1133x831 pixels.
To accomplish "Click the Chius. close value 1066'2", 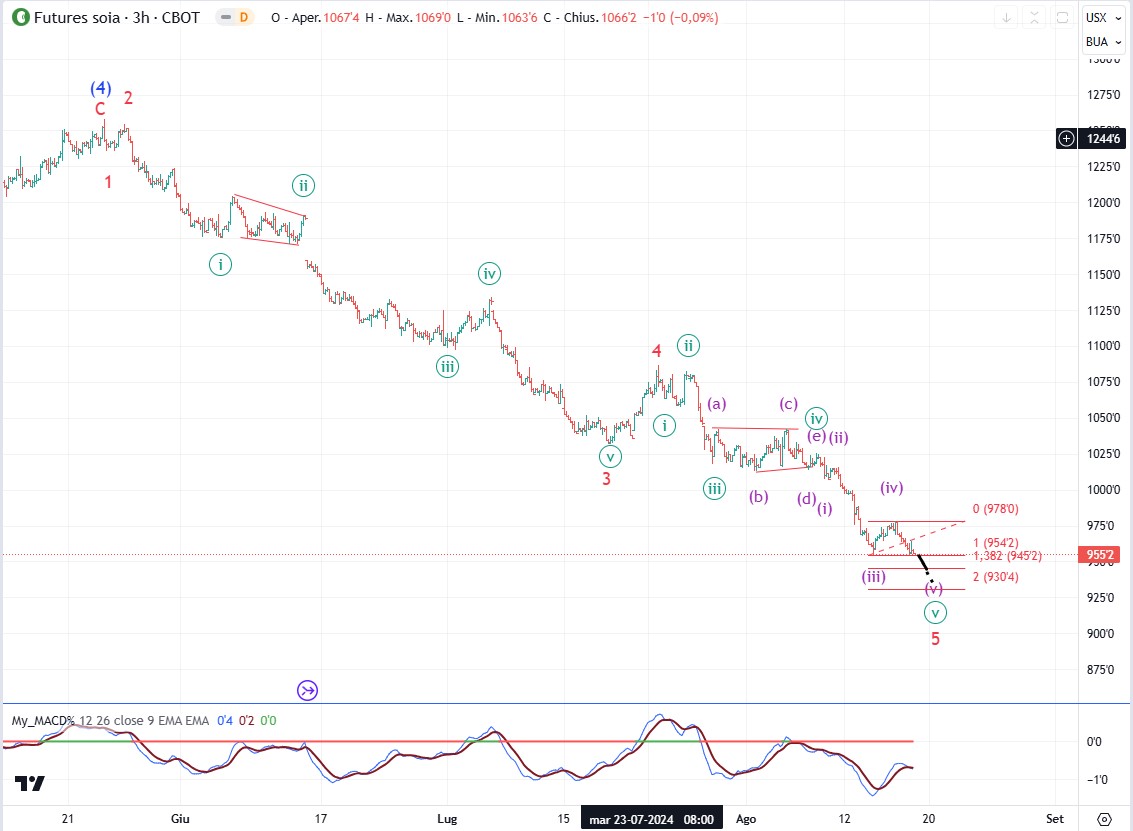I will tap(619, 17).
